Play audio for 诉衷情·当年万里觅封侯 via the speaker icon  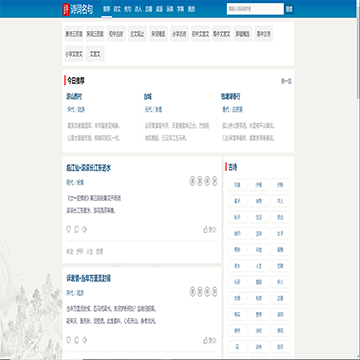84,340
